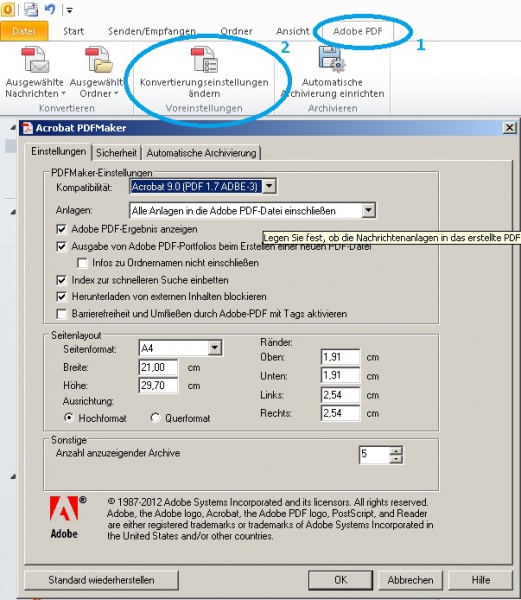Toggle Herunterladen von externen Inhalten blockieren
Image resolution: width=521 pixels, height=600 pixels.
tap(62, 297)
